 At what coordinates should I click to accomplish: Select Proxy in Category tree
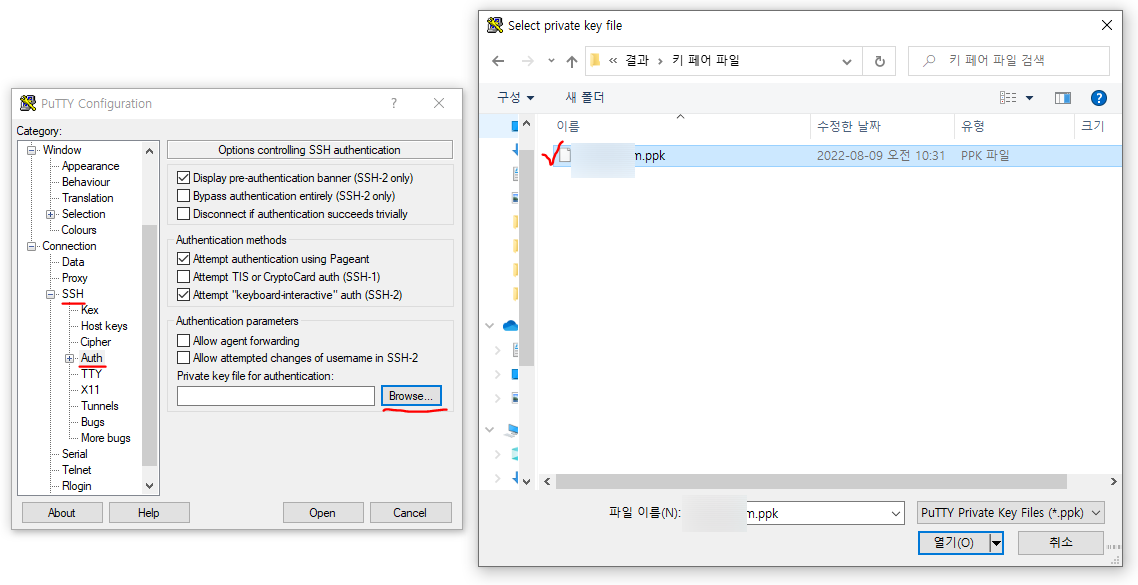click(75, 278)
